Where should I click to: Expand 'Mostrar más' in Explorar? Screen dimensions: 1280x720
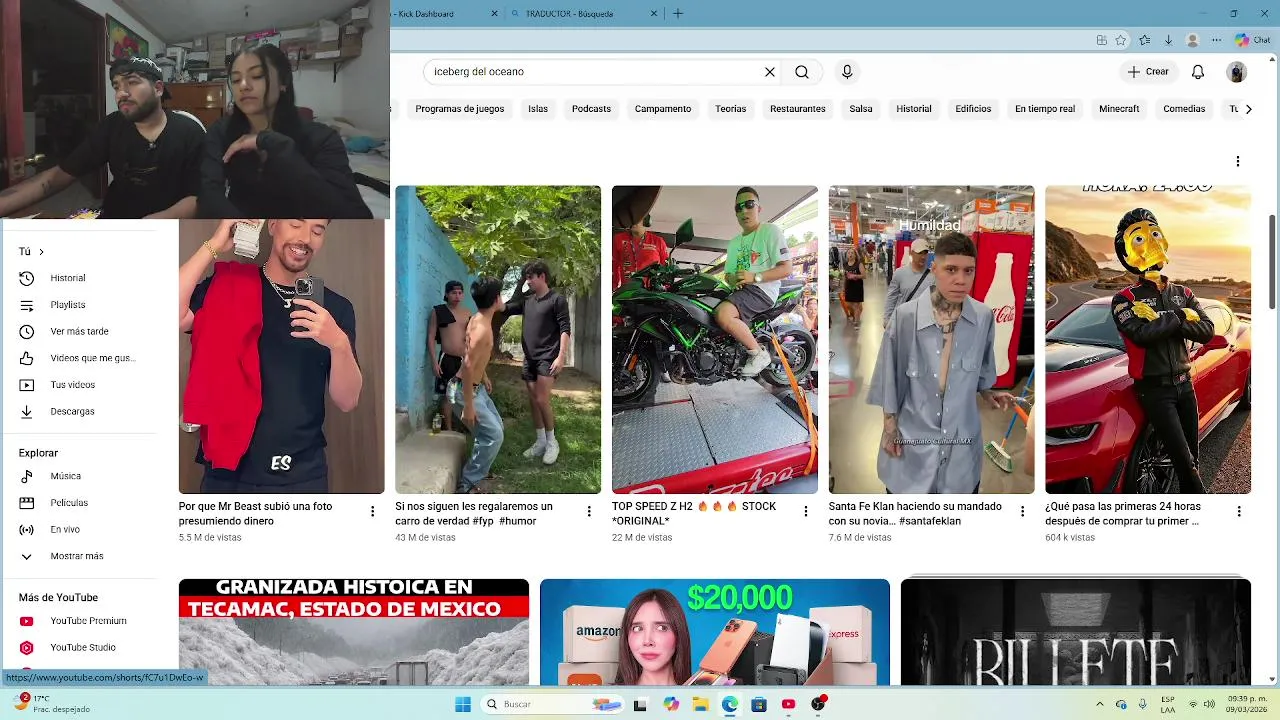[78, 556]
